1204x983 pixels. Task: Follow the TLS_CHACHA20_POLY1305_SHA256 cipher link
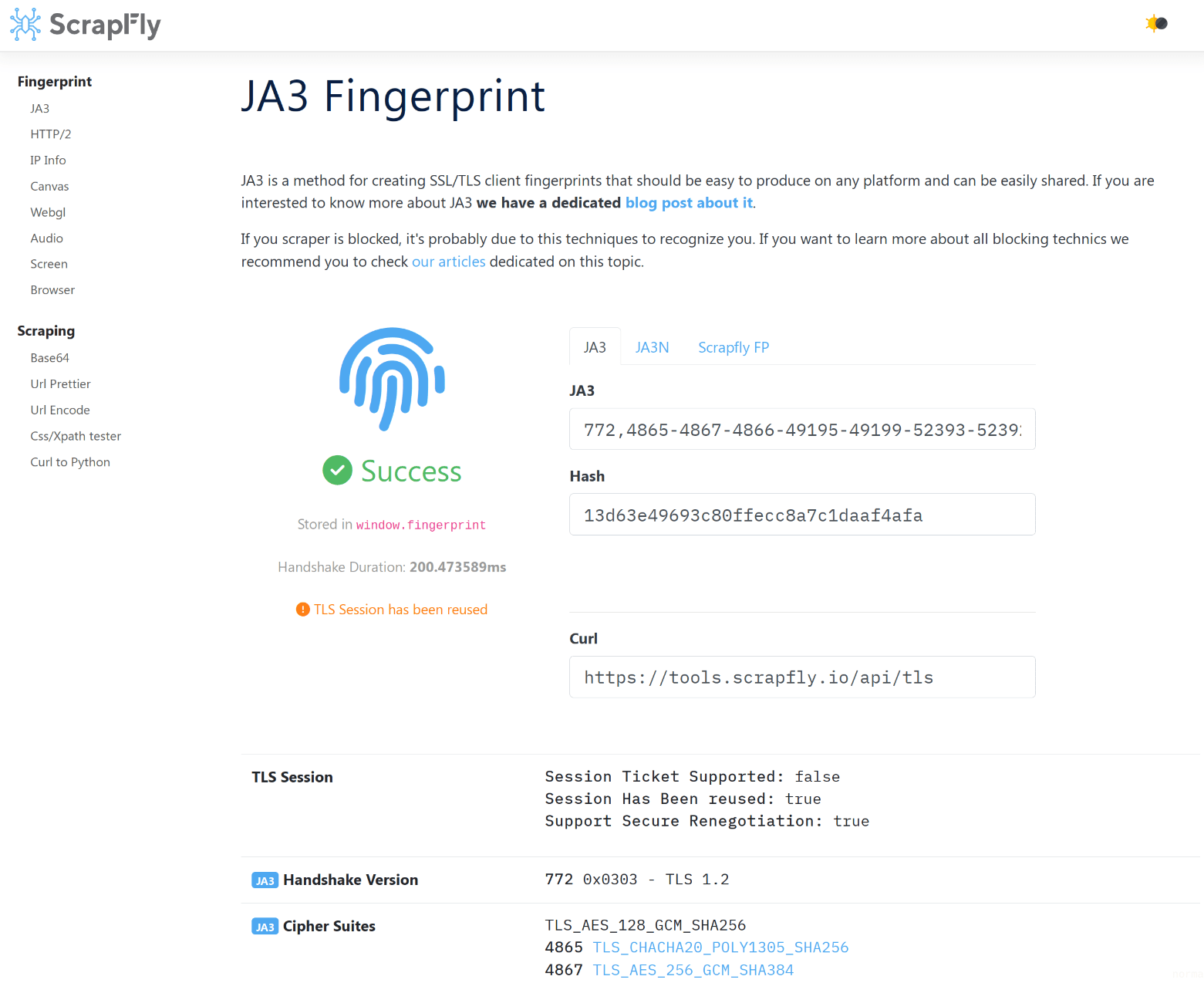pos(720,947)
